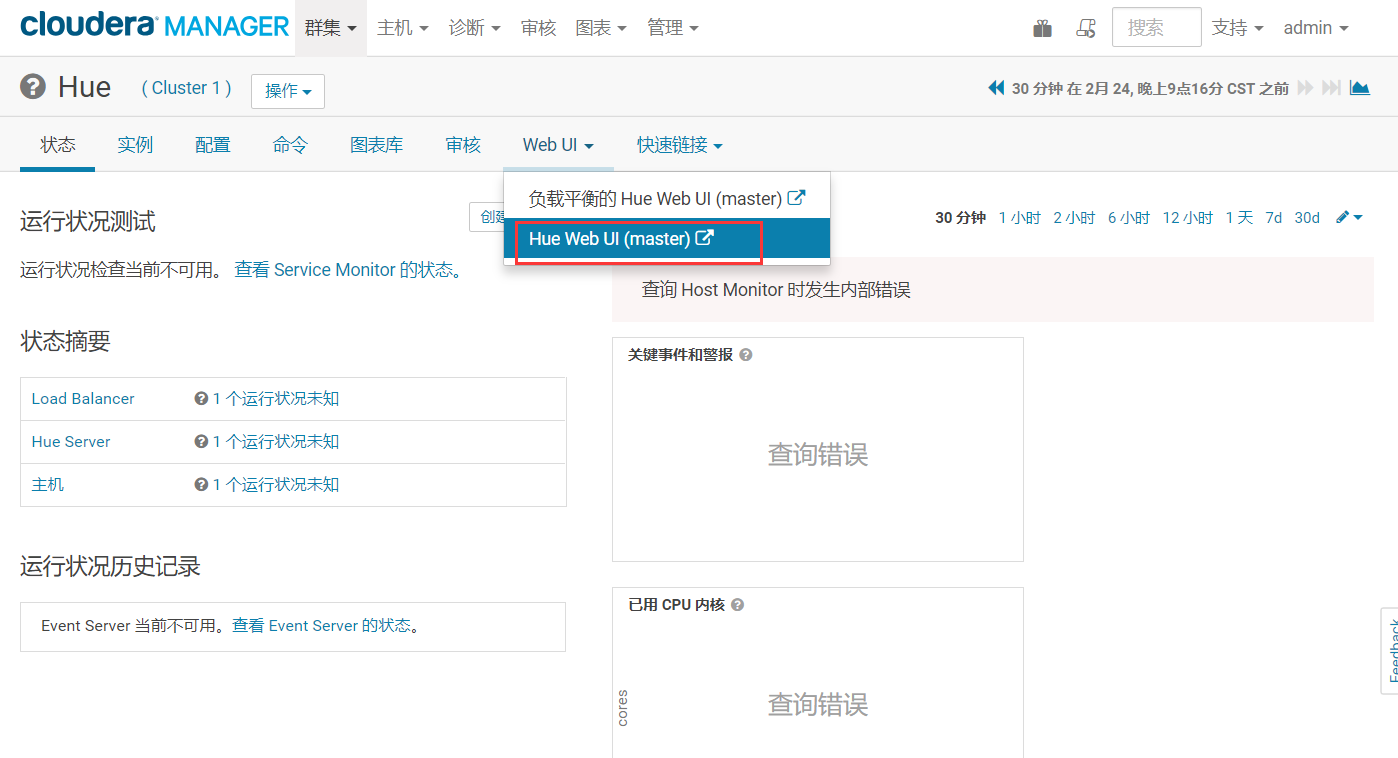Jump back in time with double-left arrows
Screen dimensions: 1398x758
coord(996,88)
